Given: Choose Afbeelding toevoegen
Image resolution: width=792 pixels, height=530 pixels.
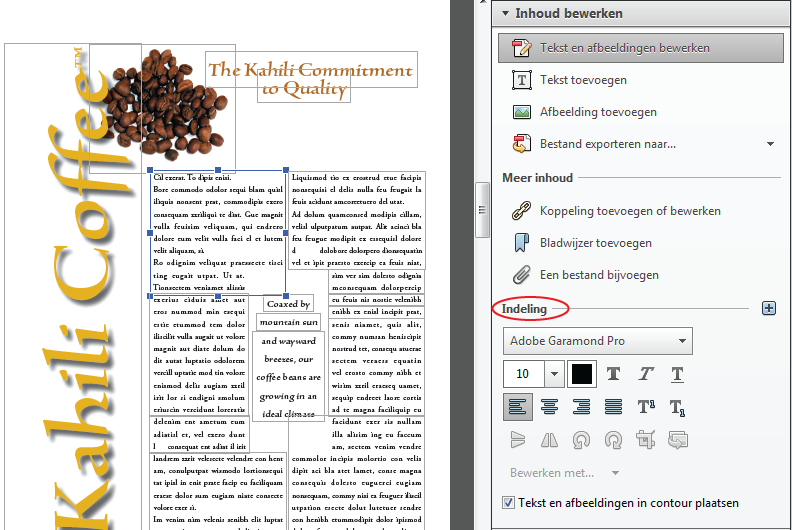Looking at the screenshot, I should [598, 112].
